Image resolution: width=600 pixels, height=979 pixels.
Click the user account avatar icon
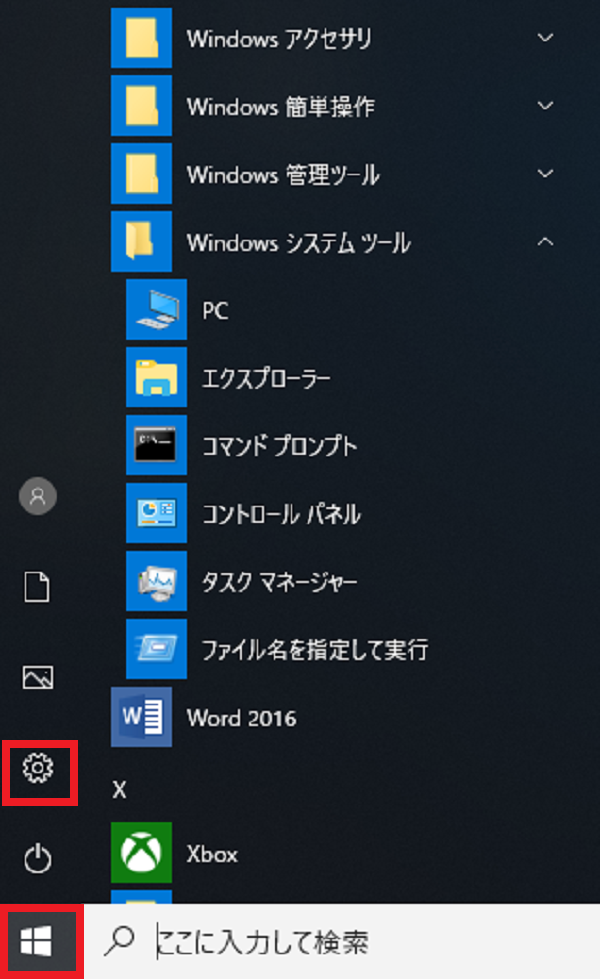click(38, 496)
